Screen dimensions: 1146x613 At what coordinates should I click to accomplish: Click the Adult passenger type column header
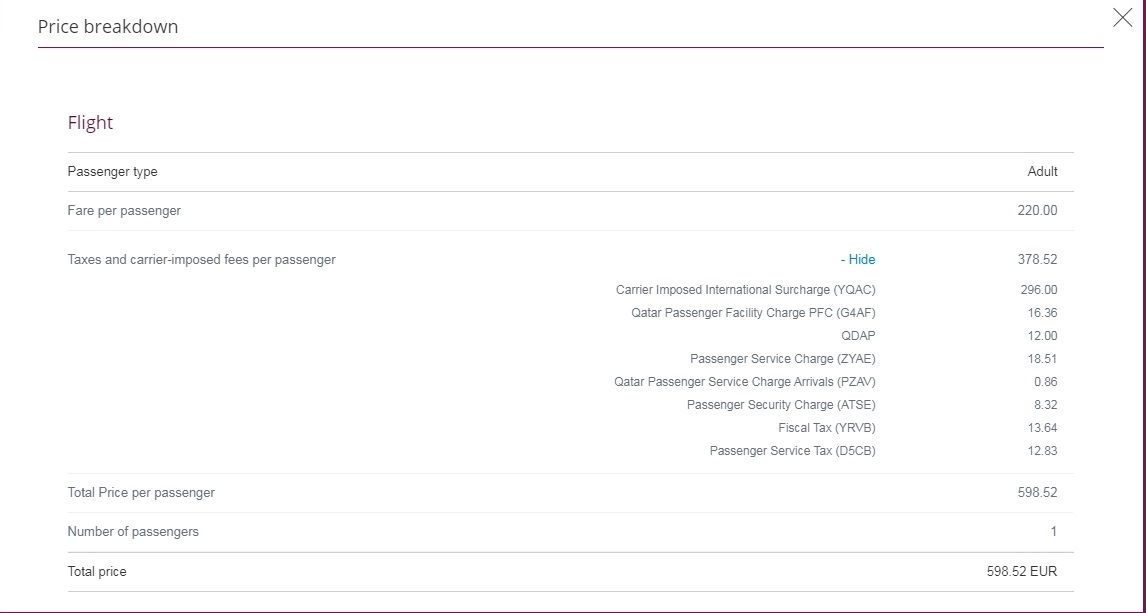[x=1042, y=172]
